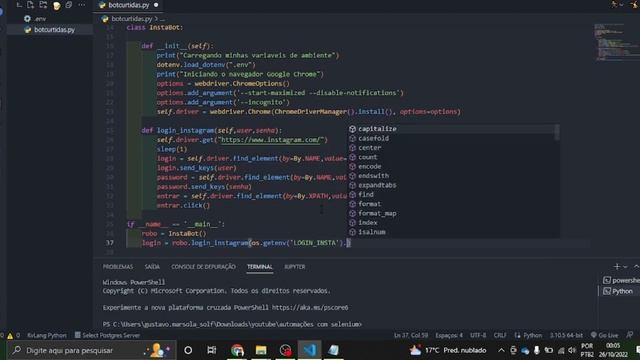640x360 pixels.
Task: Follow the https://www.instagram.com/ link in code
Action: coord(272,140)
